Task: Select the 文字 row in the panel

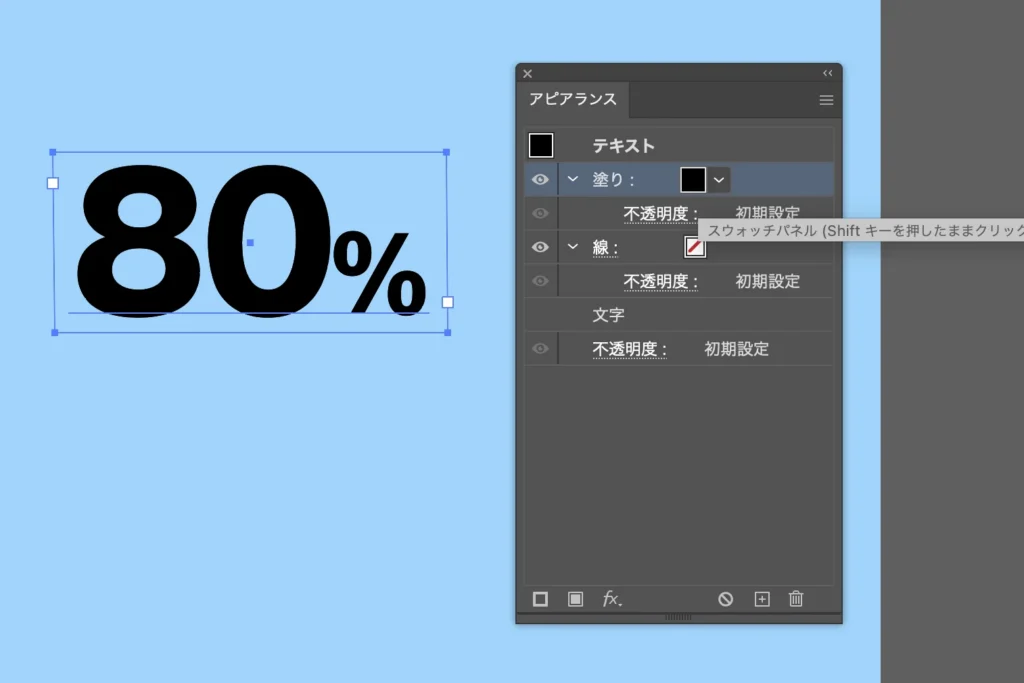Action: click(x=608, y=315)
